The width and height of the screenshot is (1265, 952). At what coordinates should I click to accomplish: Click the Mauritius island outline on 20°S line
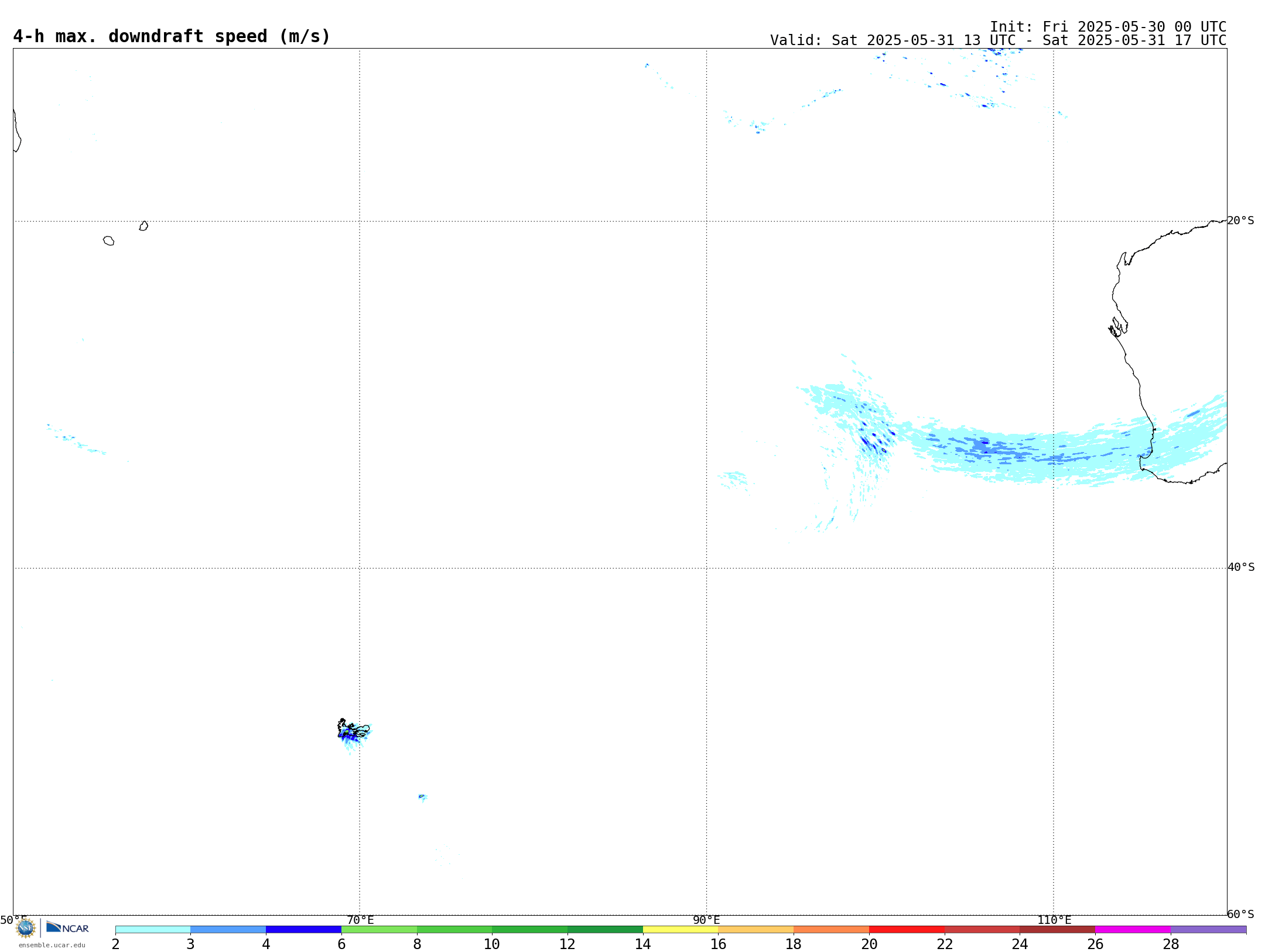[x=143, y=226]
